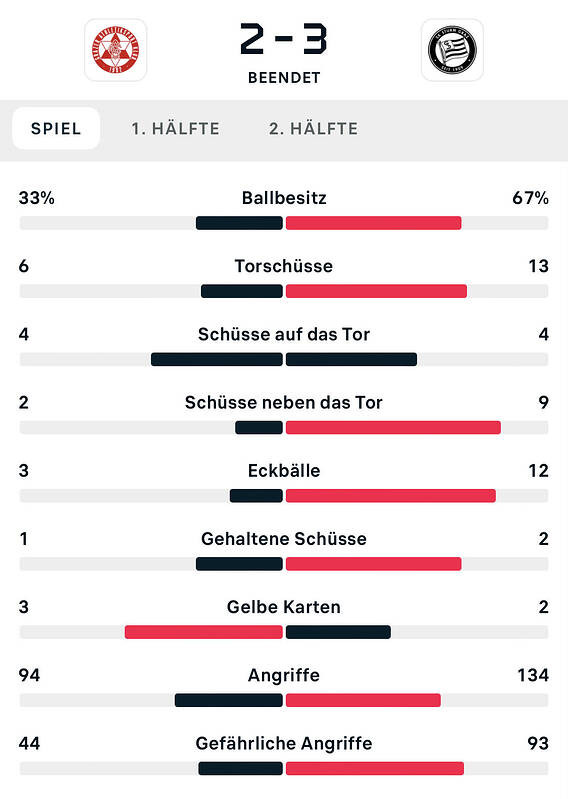The width and height of the screenshot is (568, 799).
Task: Tap the BEENDET match status label
Action: pos(284,78)
